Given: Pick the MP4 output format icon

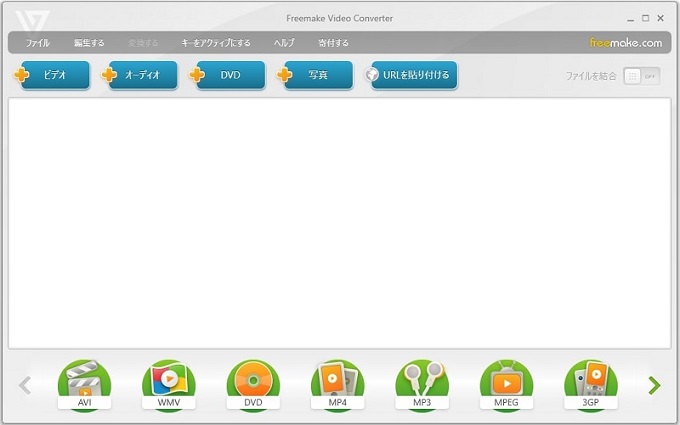Looking at the screenshot, I should (x=337, y=385).
